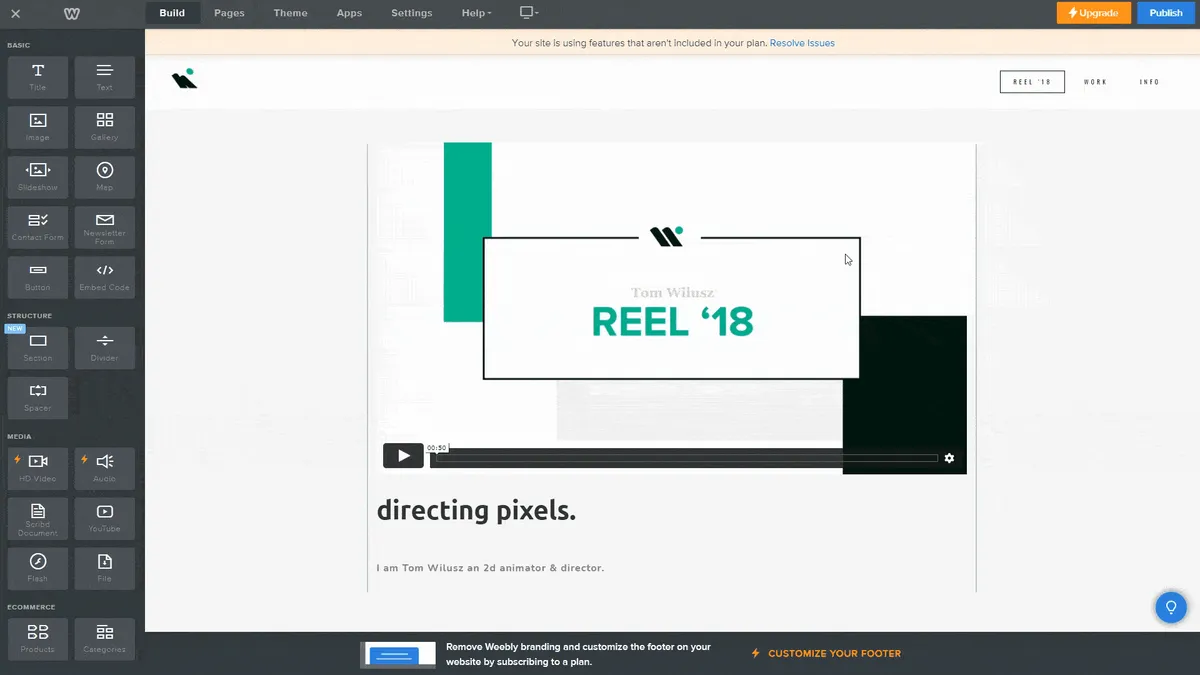Select the Embed Code element
This screenshot has width=1200, height=675.
point(105,277)
